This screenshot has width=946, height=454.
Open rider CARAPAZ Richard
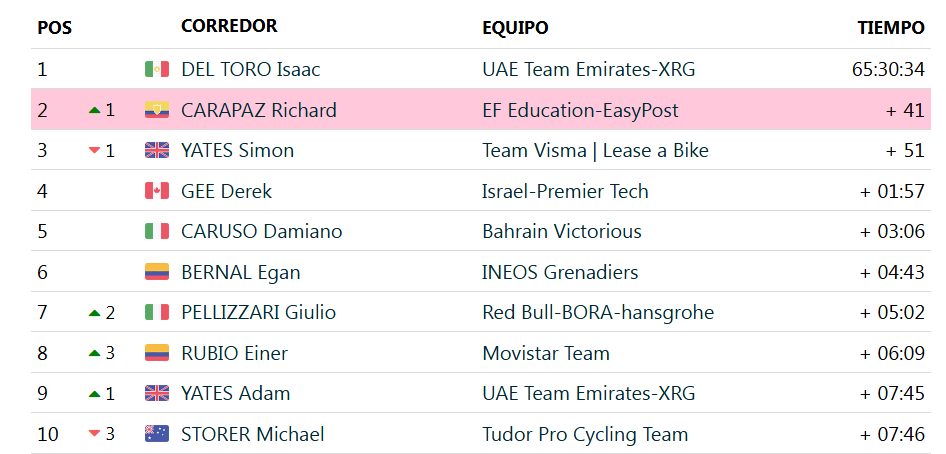click(259, 110)
